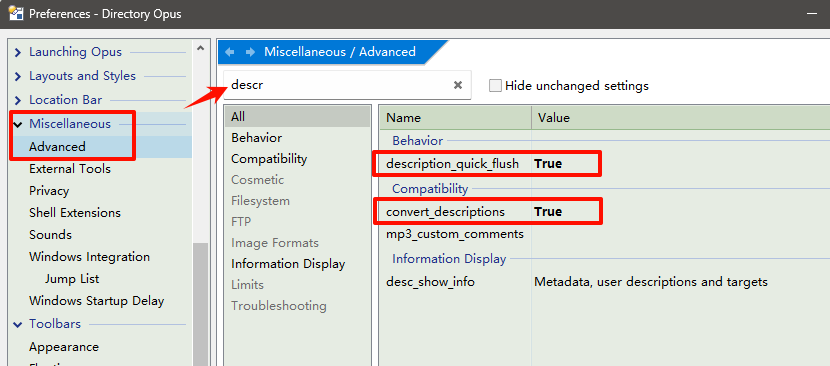This screenshot has width=830, height=366.
Task: Select the All filter category
Action: coord(297,117)
